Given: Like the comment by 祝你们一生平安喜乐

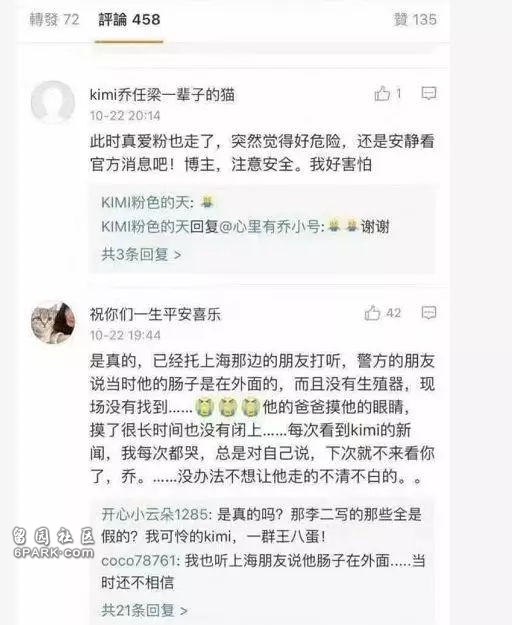Looking at the screenshot, I should click(x=382, y=313).
